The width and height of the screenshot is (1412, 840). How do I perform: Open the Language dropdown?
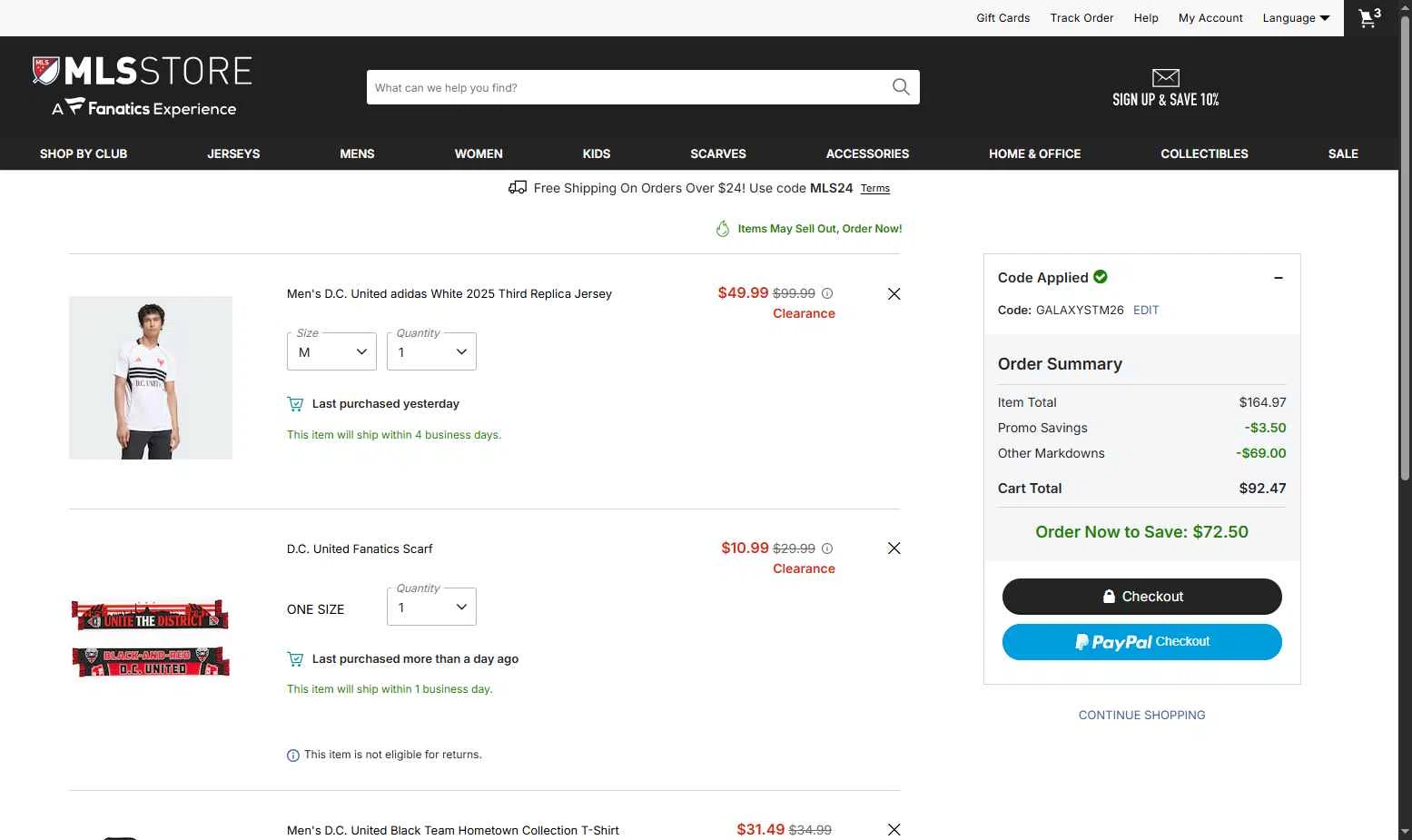pyautogui.click(x=1296, y=18)
